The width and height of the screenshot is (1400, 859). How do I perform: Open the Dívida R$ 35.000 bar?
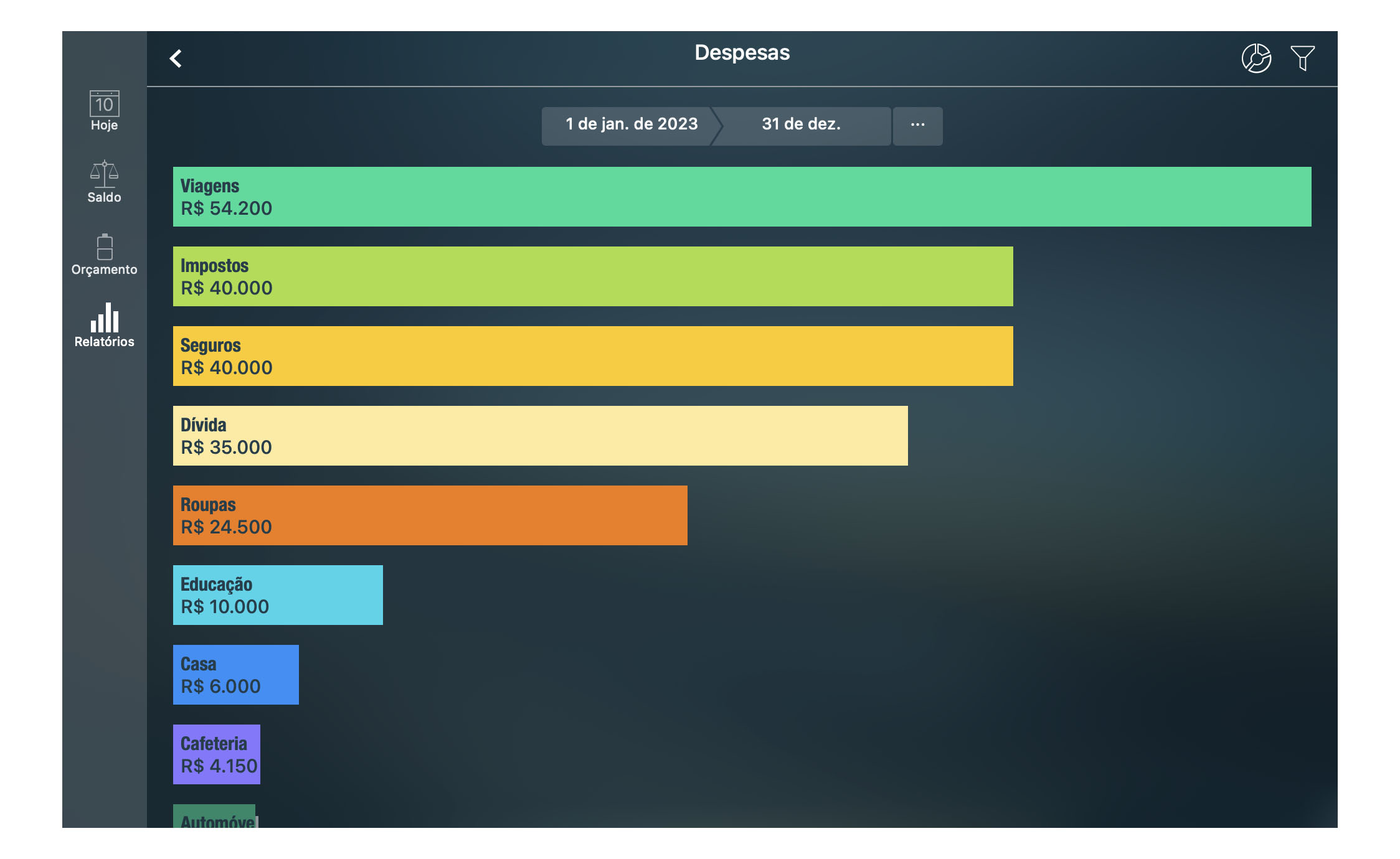click(541, 436)
